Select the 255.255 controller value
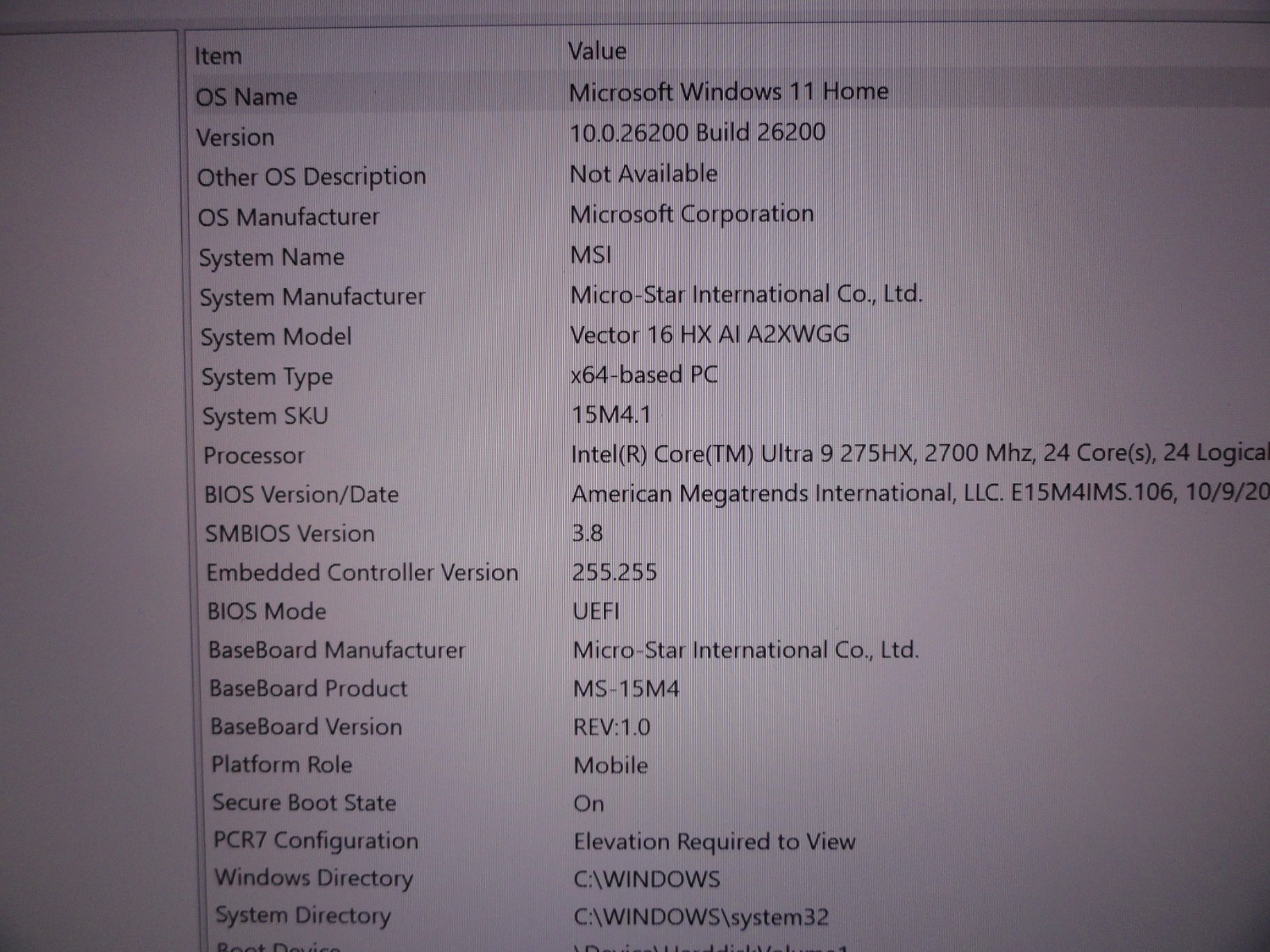 (x=614, y=572)
